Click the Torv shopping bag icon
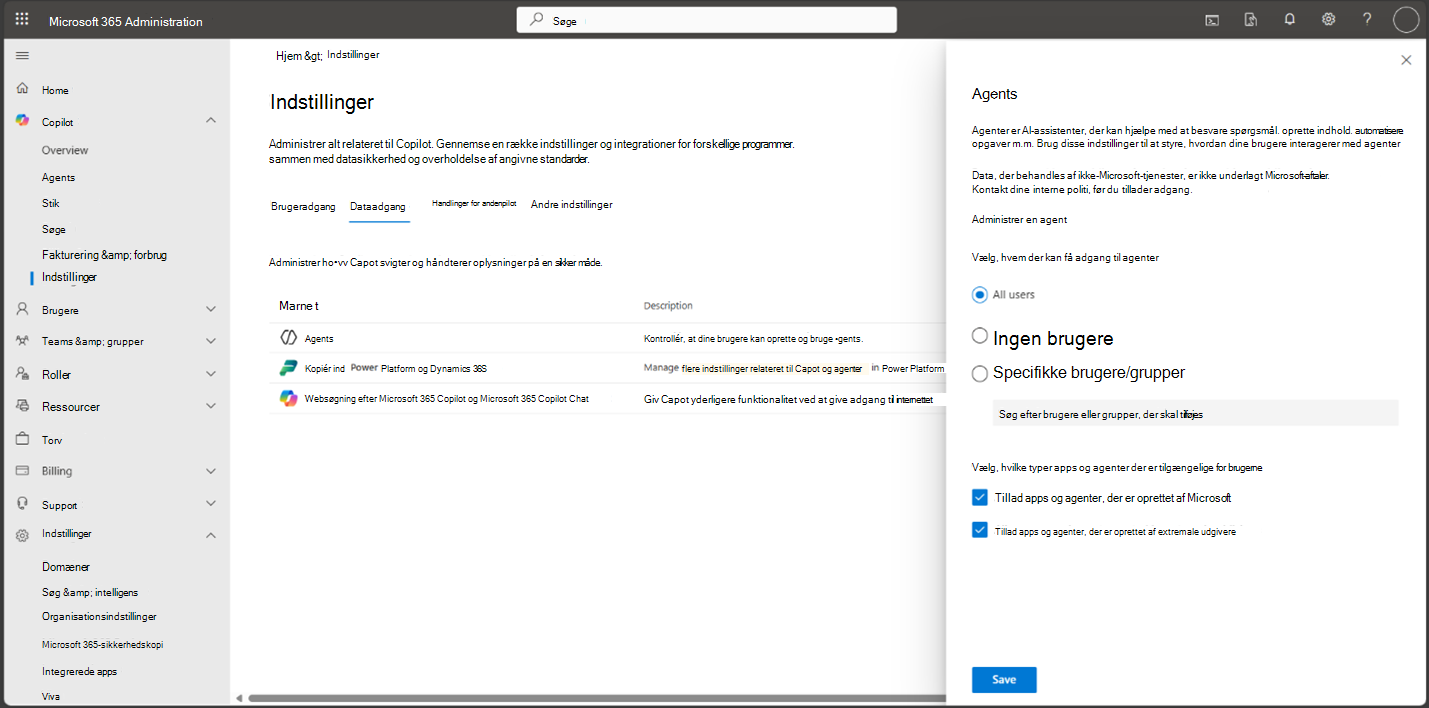1429x708 pixels. pyautogui.click(x=22, y=439)
